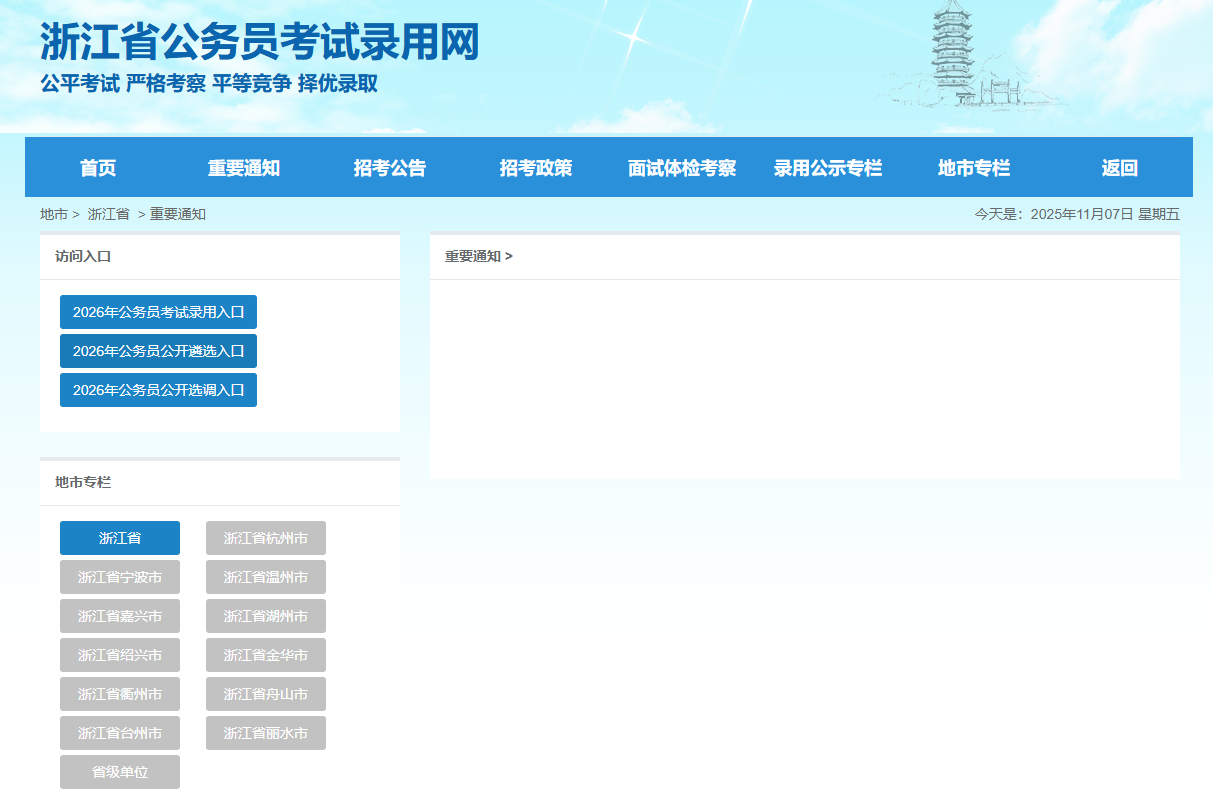Screen dimensions: 1213x801
Task: Open 地市专栏 navigation item
Action: click(x=974, y=168)
